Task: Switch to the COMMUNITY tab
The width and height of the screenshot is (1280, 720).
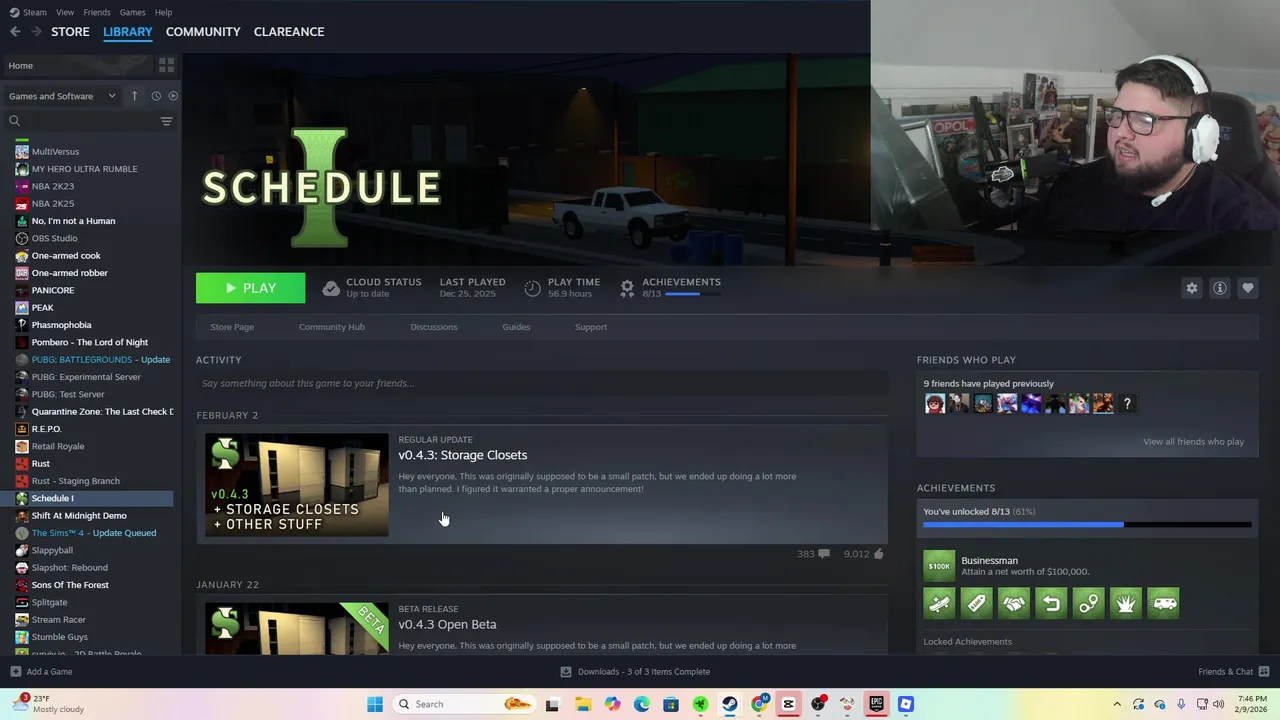Action: (203, 32)
